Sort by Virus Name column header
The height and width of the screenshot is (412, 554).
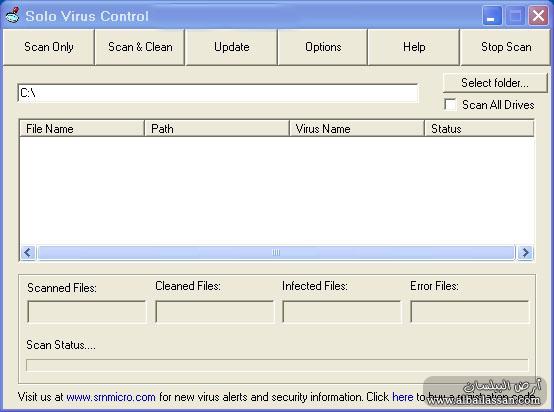356,129
